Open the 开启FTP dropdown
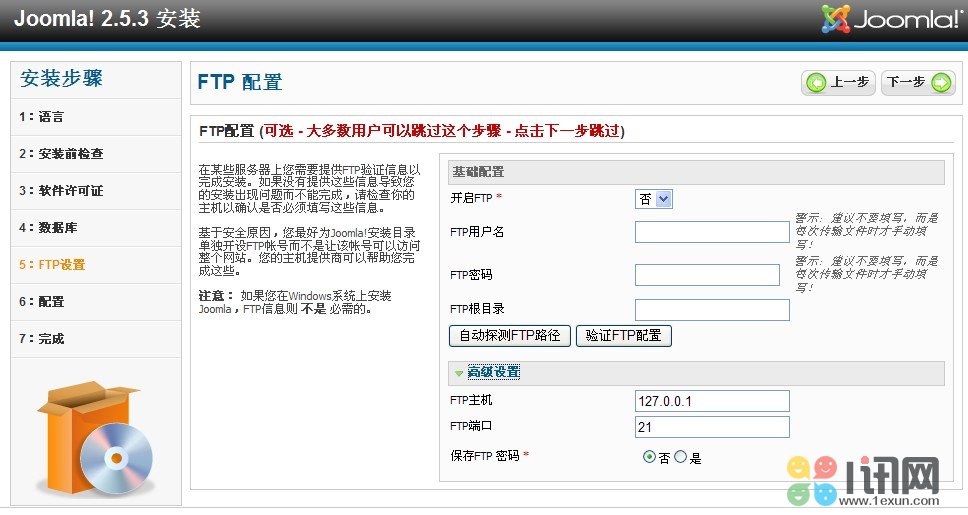The image size is (968, 515). (x=655, y=199)
